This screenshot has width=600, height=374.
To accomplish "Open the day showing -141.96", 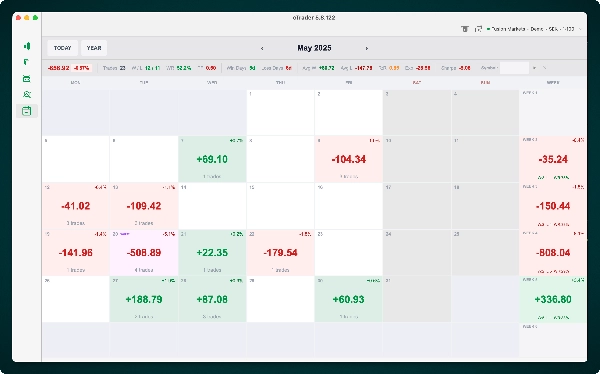I will [76, 253].
